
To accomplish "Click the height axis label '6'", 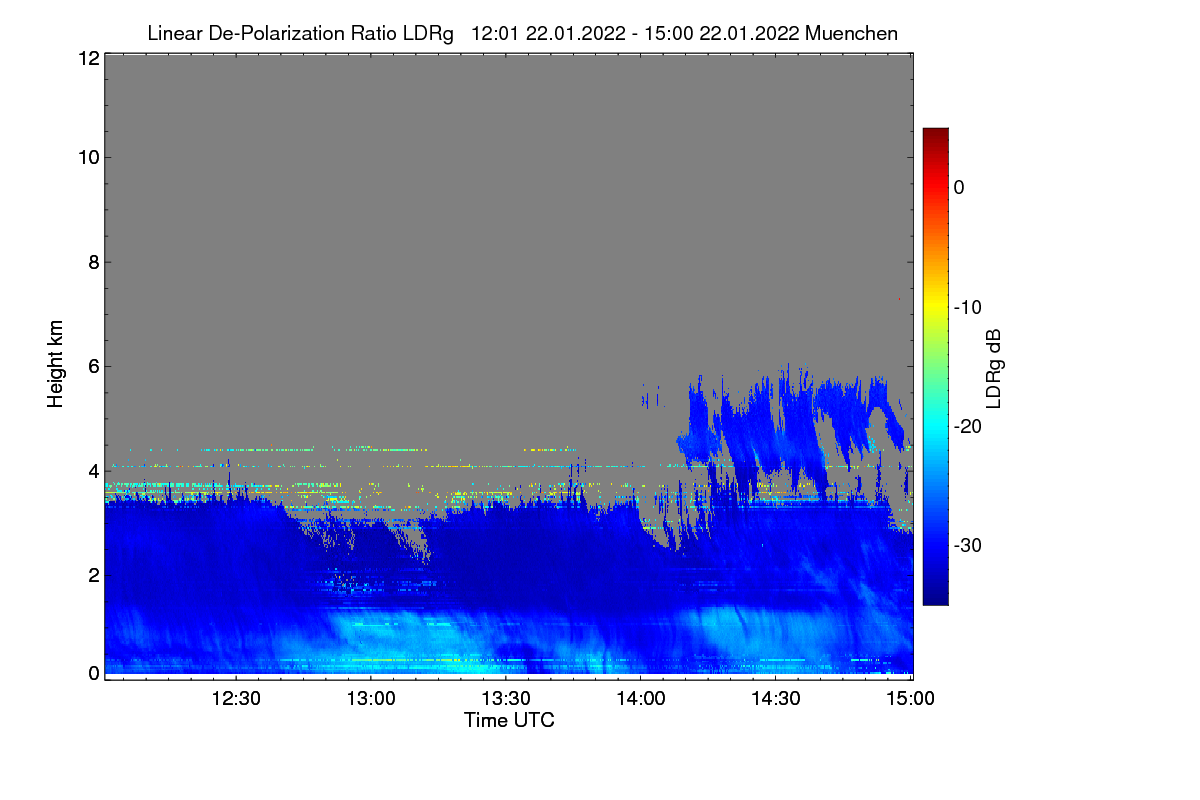I will click(92, 366).
